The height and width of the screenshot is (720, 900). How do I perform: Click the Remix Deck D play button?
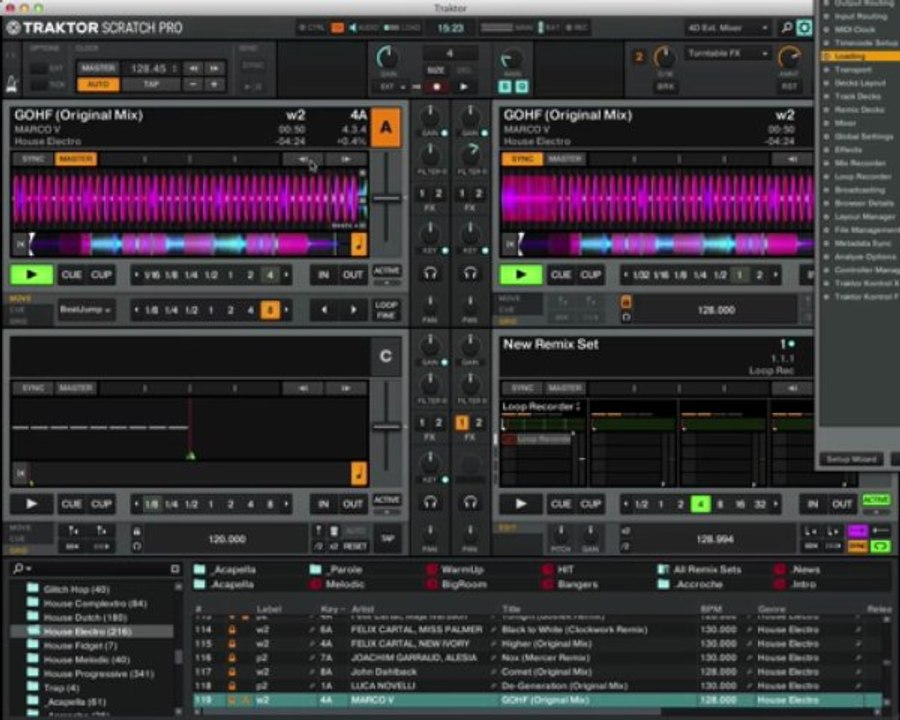click(x=521, y=504)
